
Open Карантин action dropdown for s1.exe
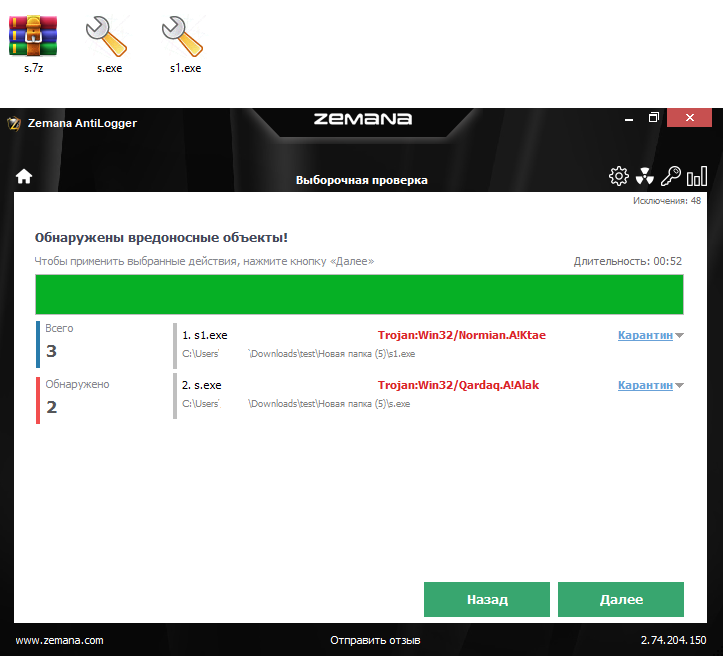coord(645,335)
